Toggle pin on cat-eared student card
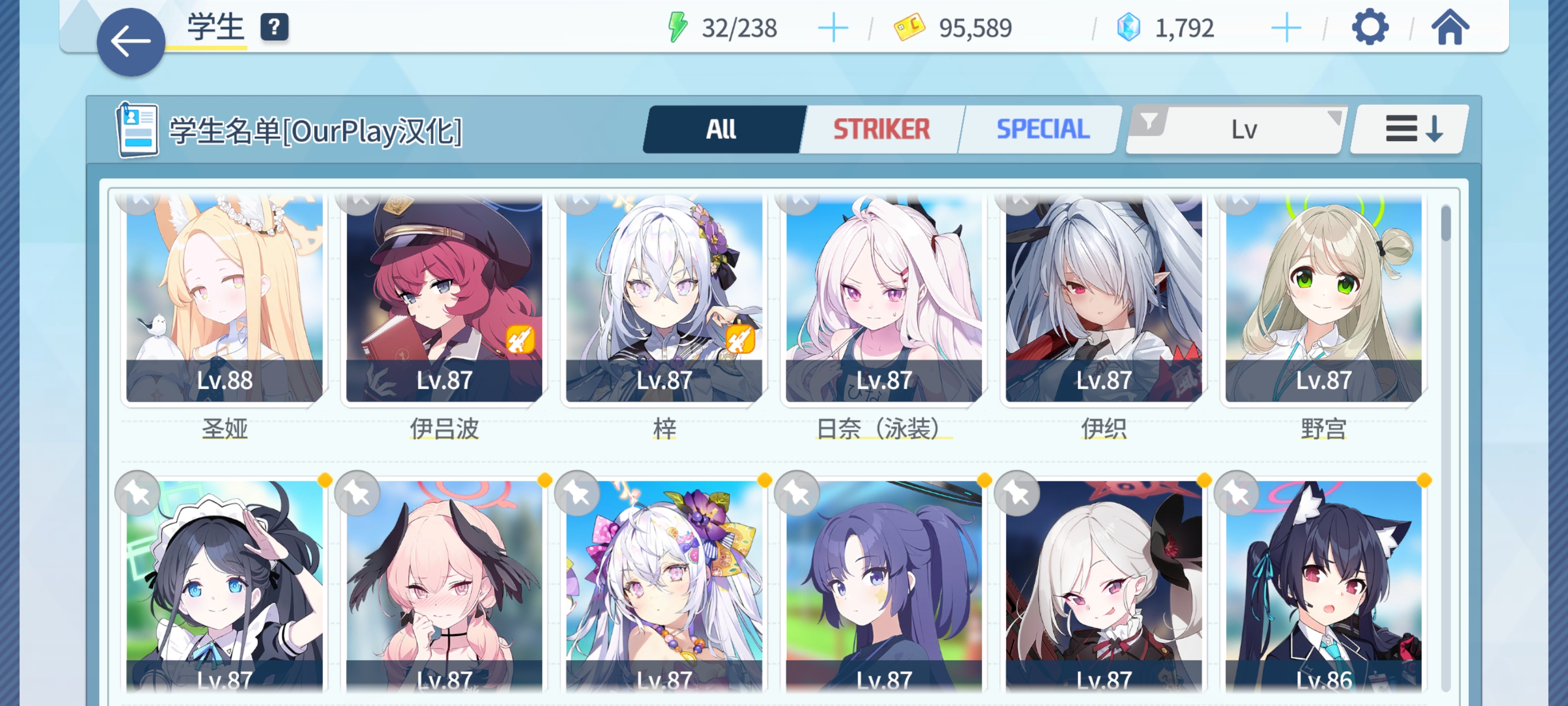This screenshot has height=706, width=1568. [x=1236, y=494]
